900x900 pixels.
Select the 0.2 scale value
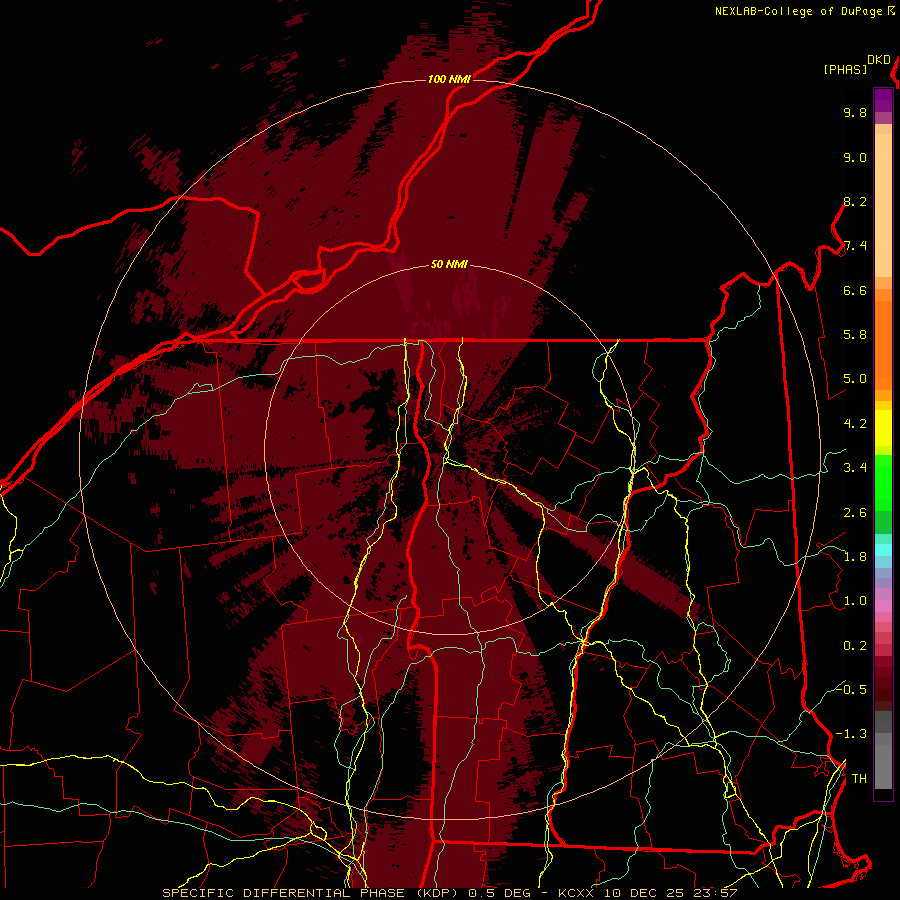click(855, 646)
